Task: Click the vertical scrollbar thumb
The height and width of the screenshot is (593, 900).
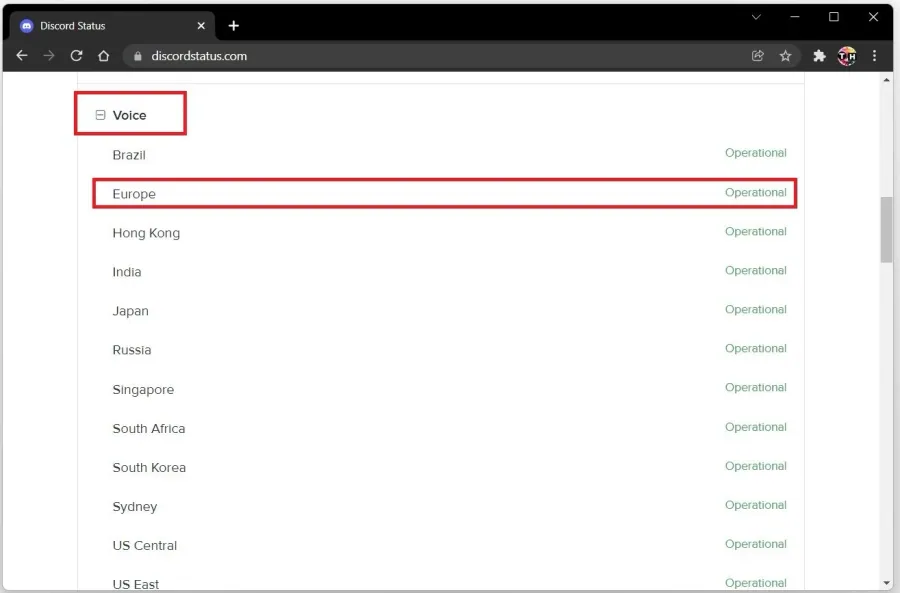Action: pos(886,230)
